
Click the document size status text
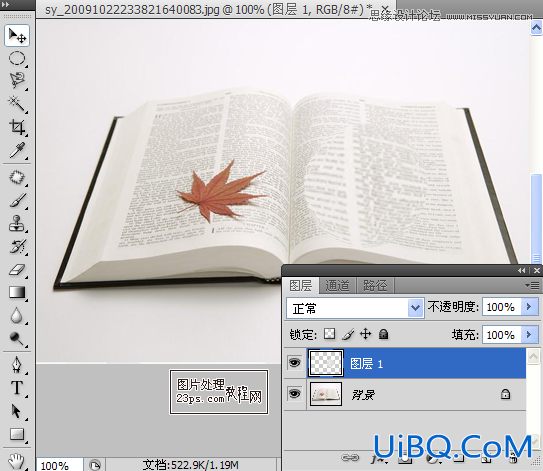pos(190,464)
